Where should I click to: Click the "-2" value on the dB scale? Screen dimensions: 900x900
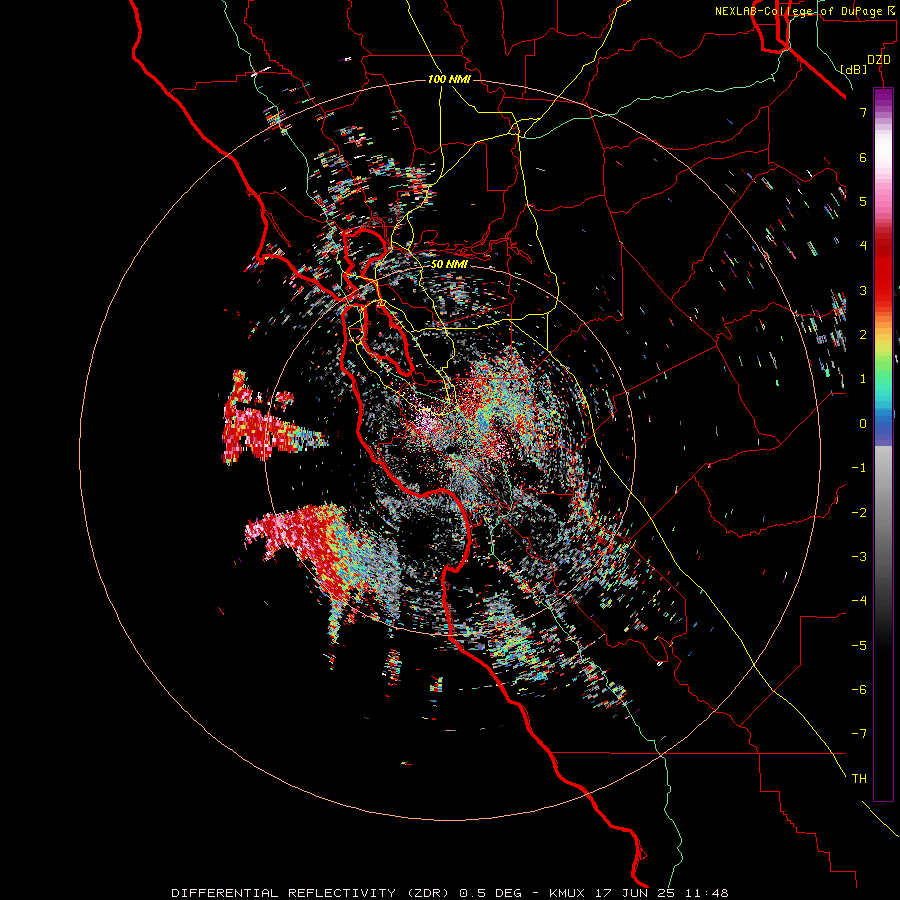click(859, 513)
